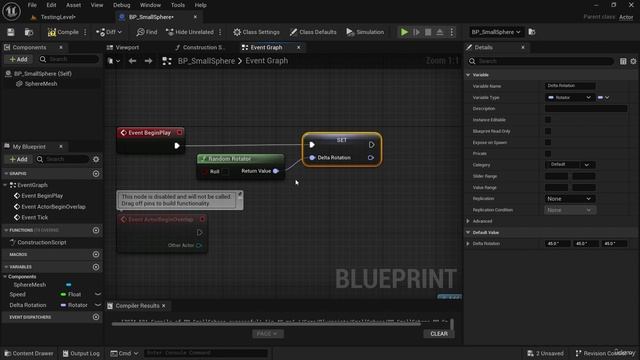Image resolution: width=640 pixels, height=360 pixels.
Task: Start Simulation mode
Action: coord(365,32)
